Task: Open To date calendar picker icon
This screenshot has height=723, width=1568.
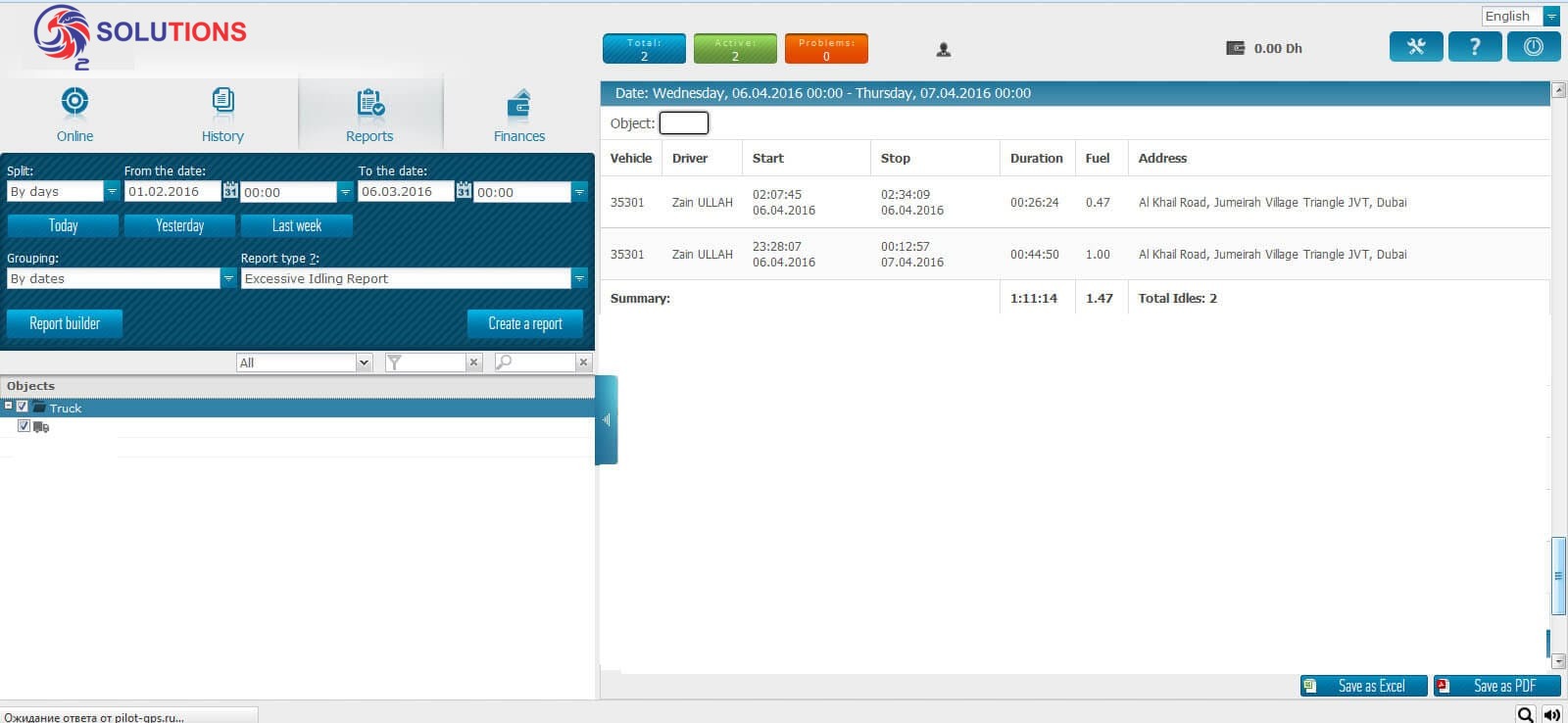Action: pyautogui.click(x=464, y=191)
